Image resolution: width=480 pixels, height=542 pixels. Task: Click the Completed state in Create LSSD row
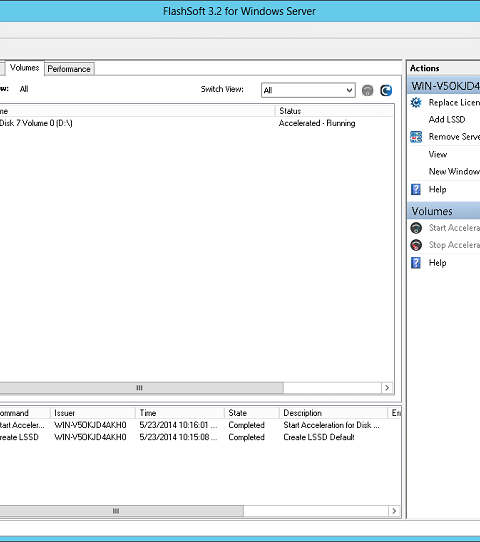(246, 437)
